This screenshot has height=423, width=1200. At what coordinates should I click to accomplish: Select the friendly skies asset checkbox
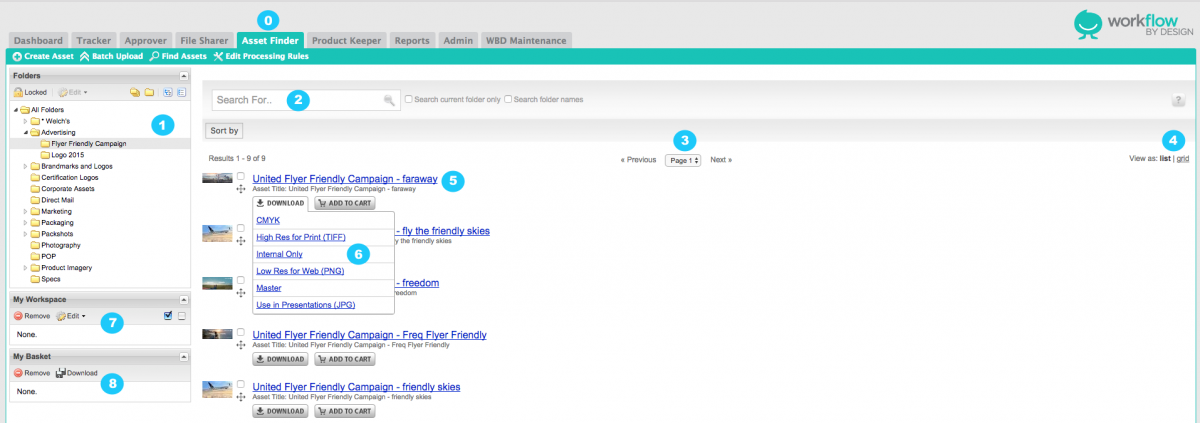tap(241, 384)
